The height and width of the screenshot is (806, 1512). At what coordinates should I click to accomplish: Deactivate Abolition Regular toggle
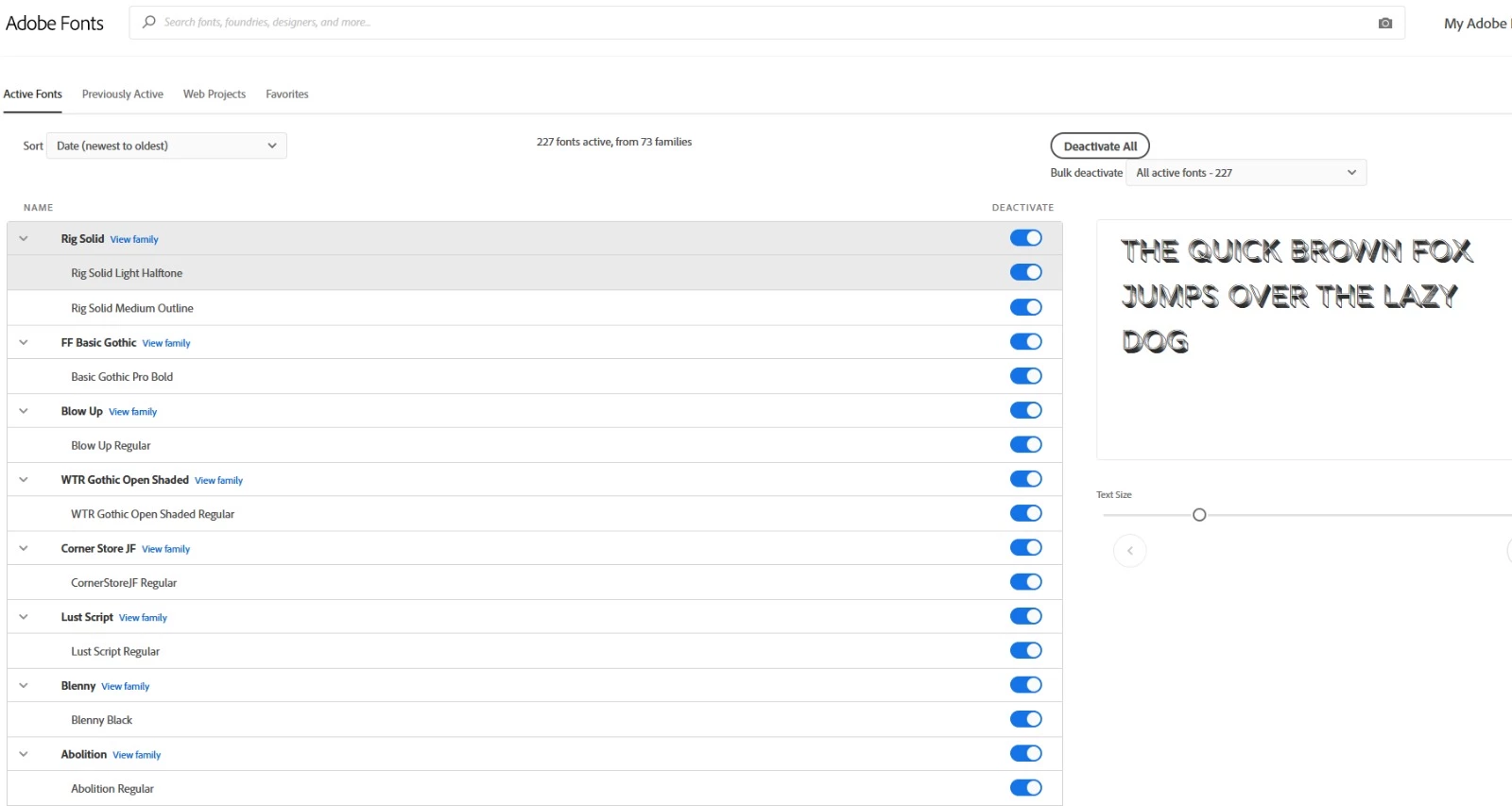(x=1025, y=788)
